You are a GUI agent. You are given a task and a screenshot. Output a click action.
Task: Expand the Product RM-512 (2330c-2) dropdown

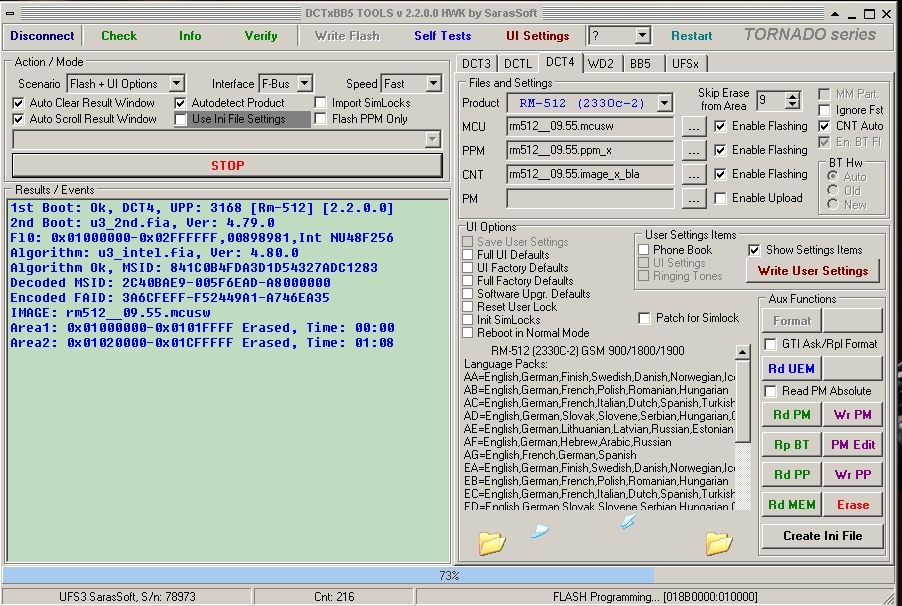pyautogui.click(x=664, y=103)
